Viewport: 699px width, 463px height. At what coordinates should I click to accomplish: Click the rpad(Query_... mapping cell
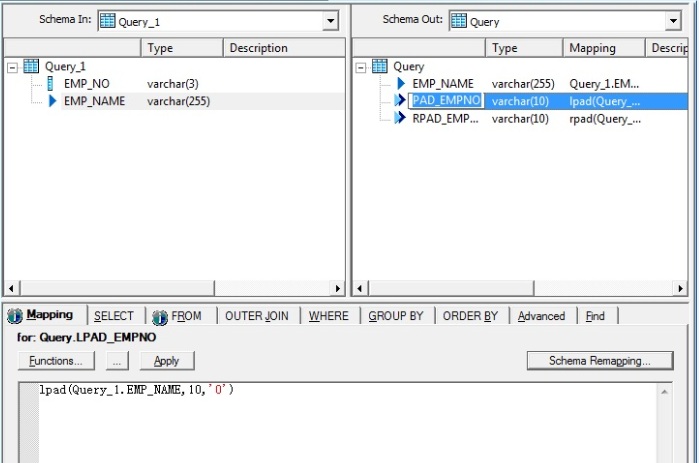click(x=605, y=119)
